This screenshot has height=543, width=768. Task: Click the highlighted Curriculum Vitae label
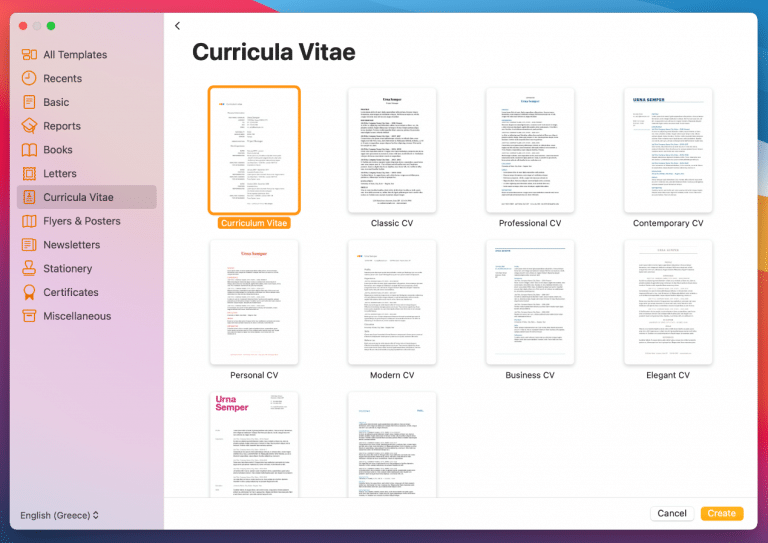point(254,223)
